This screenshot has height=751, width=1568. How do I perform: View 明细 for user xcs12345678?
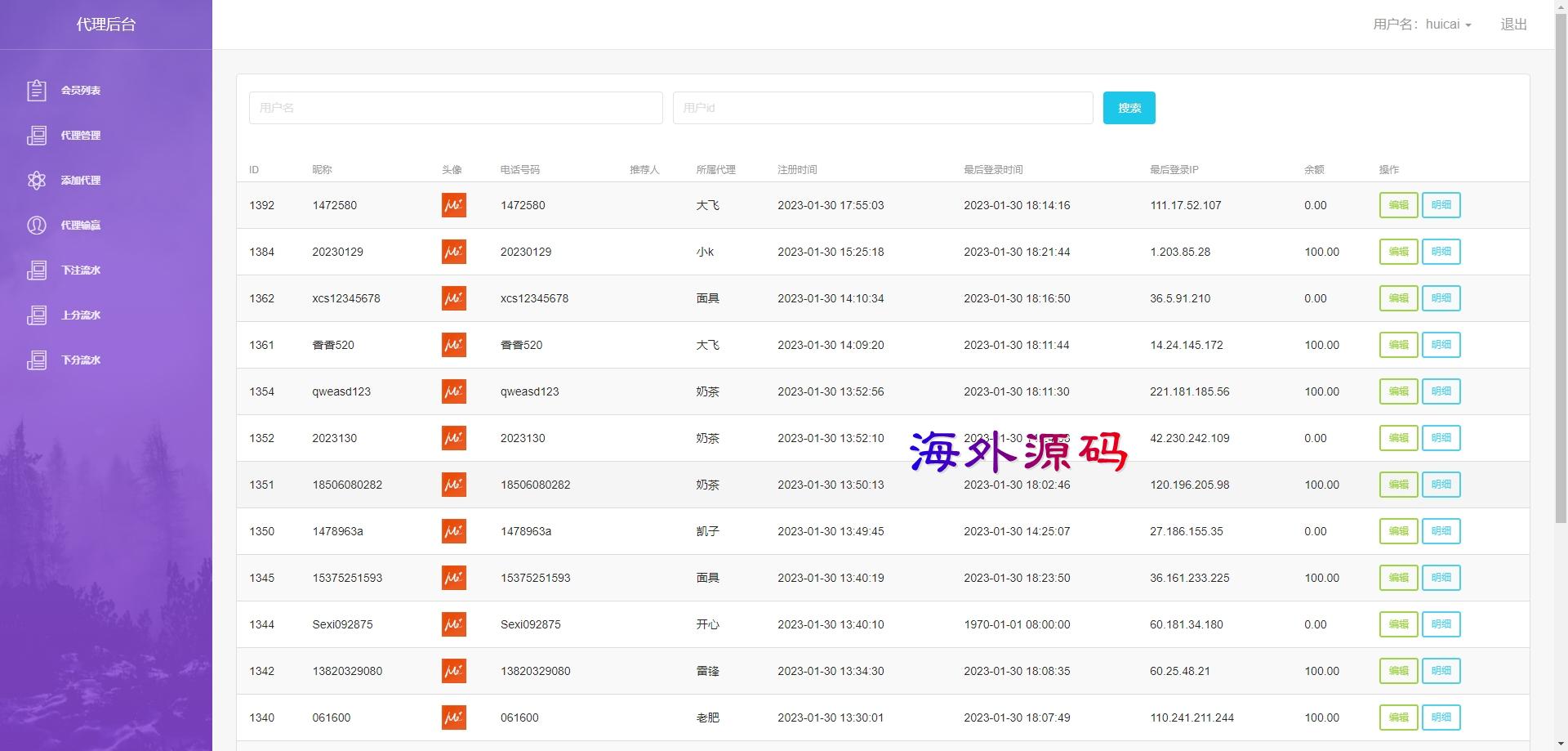1441,298
